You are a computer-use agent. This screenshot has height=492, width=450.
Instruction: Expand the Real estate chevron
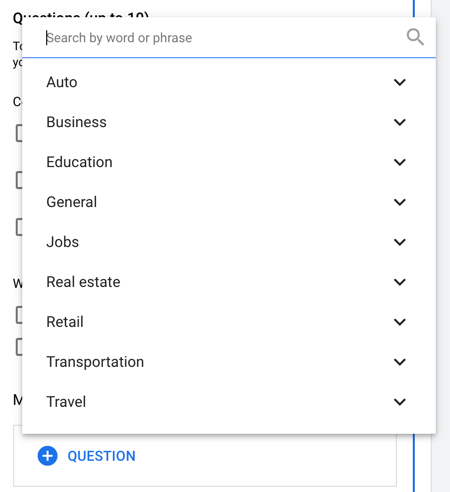coord(400,282)
